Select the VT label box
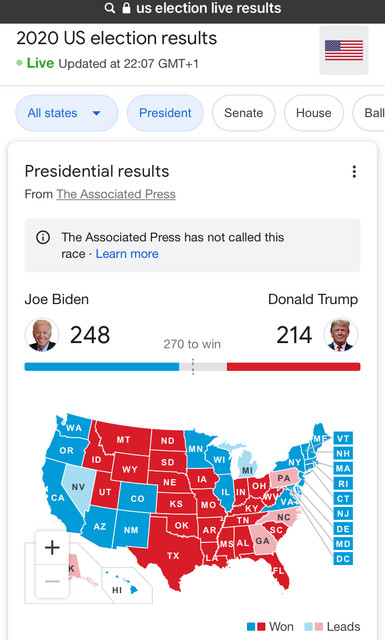 343,438
